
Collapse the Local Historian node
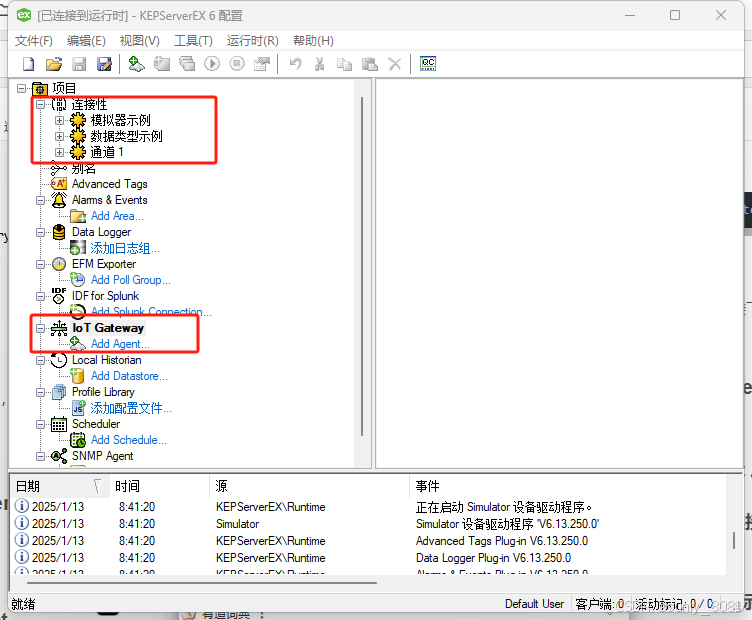tap(41, 360)
